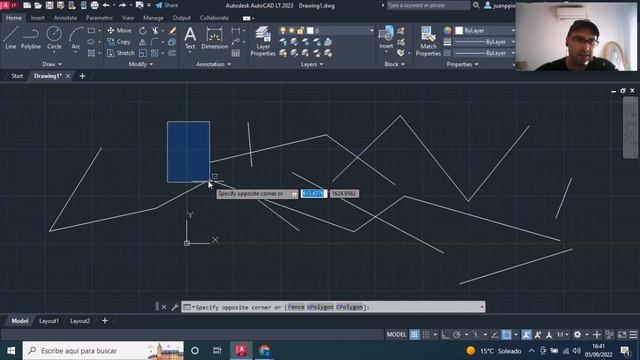
Task: Expand the Properties panel
Action: coord(462,64)
